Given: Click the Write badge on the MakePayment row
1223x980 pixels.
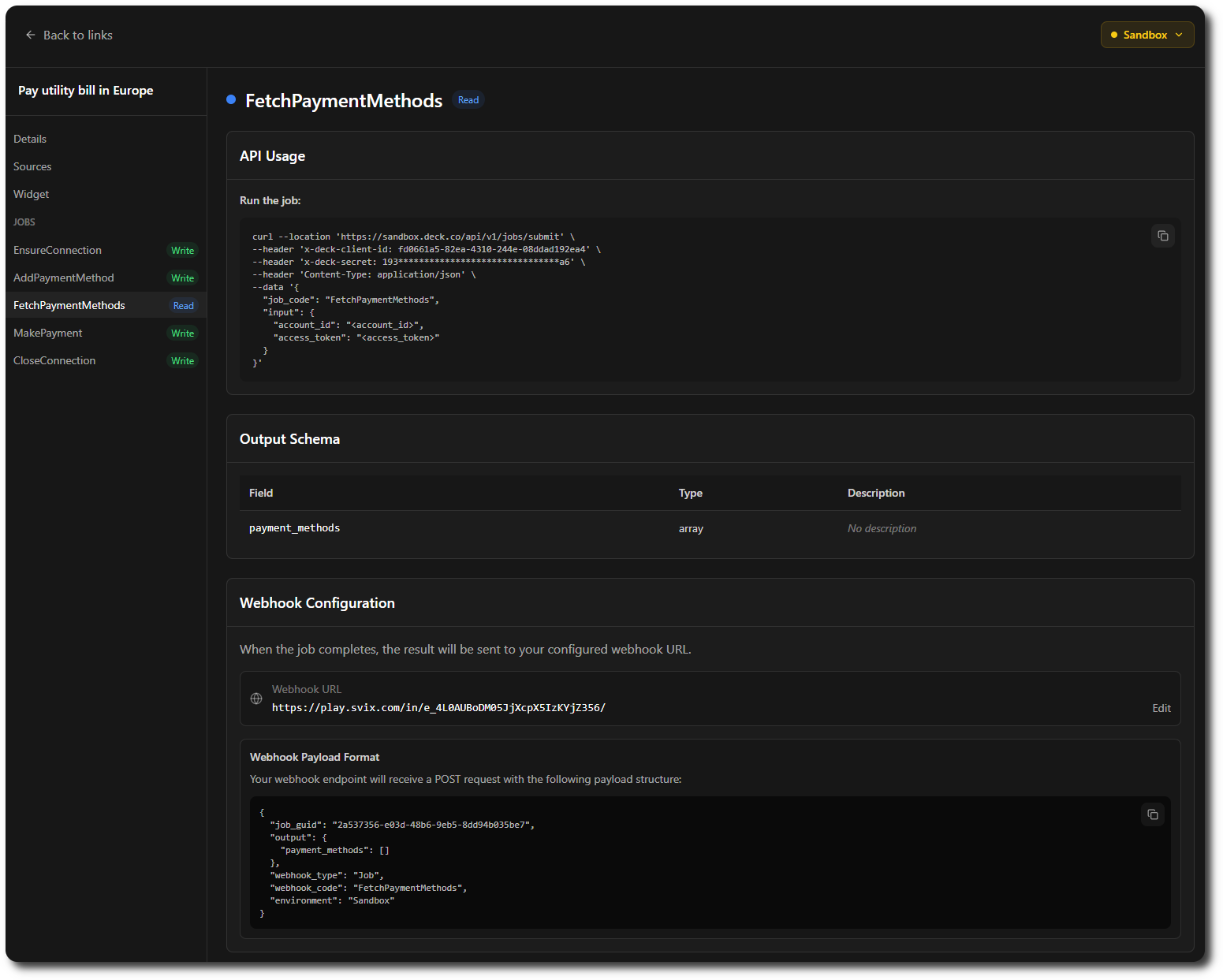Looking at the screenshot, I should [x=183, y=333].
